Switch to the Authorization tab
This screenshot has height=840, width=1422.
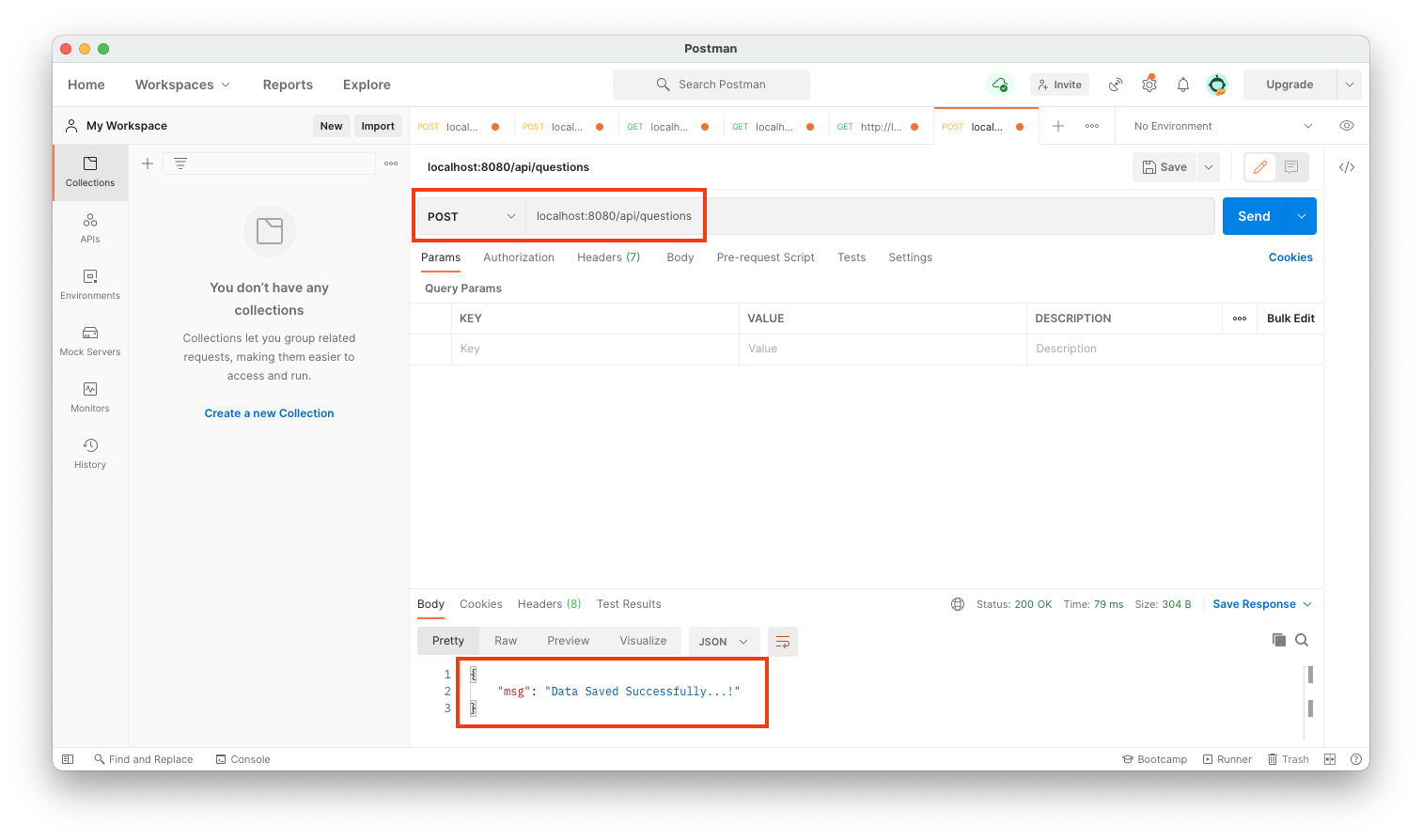[x=519, y=257]
